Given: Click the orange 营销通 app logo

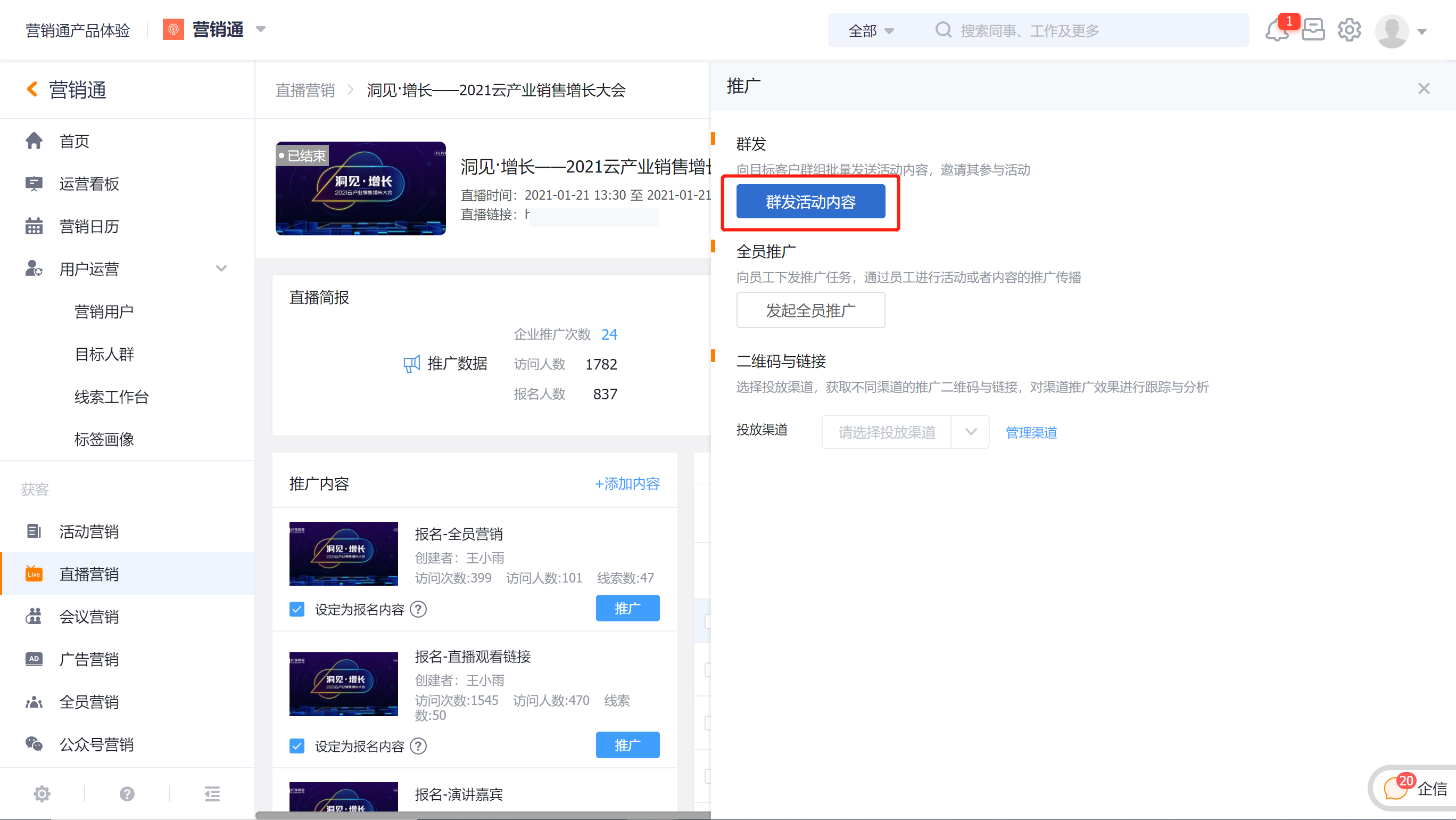Looking at the screenshot, I should [x=173, y=29].
